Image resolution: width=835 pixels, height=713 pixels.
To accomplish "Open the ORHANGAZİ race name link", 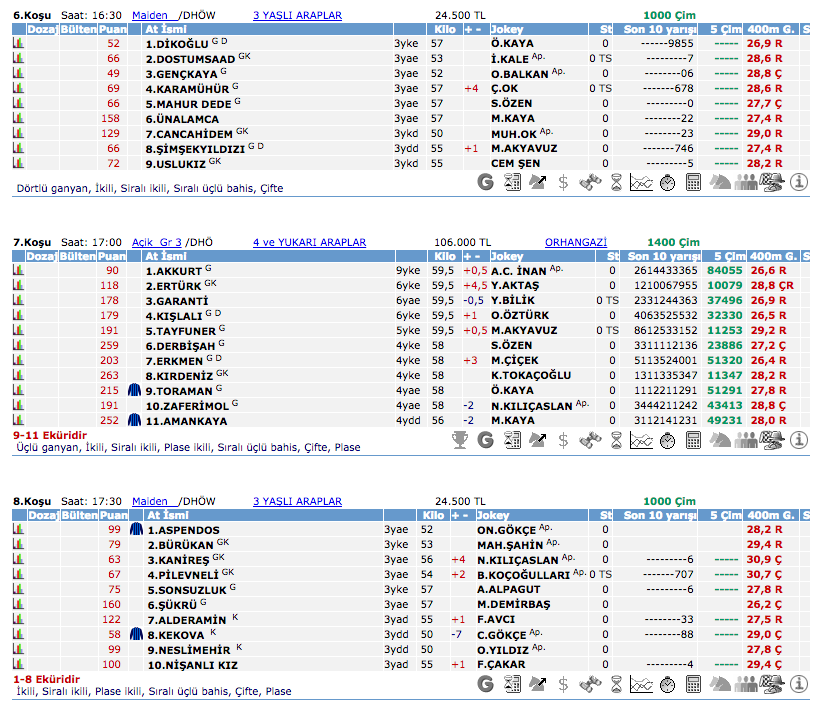I will click(x=575, y=242).
